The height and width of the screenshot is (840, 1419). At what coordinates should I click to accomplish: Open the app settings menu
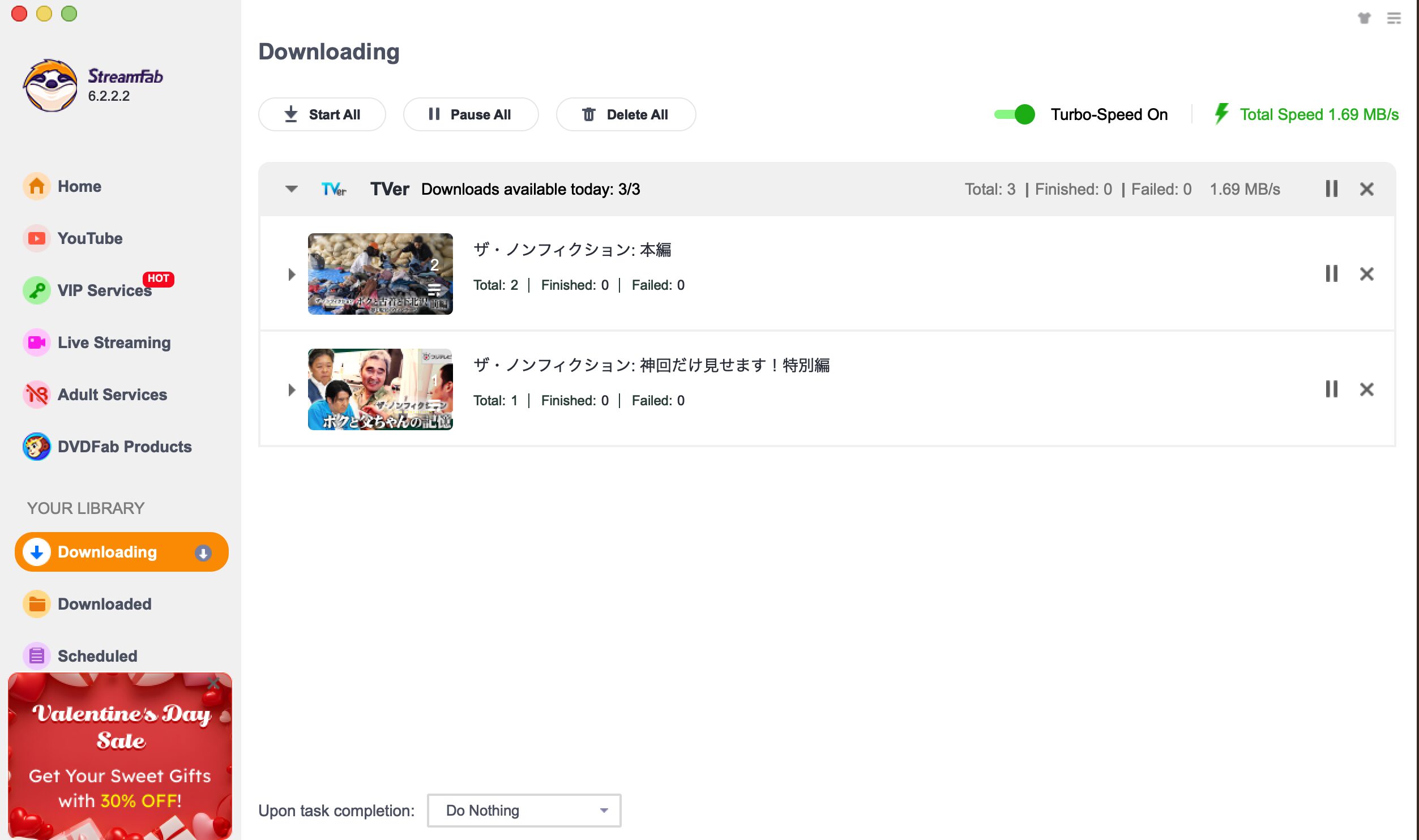(1392, 18)
